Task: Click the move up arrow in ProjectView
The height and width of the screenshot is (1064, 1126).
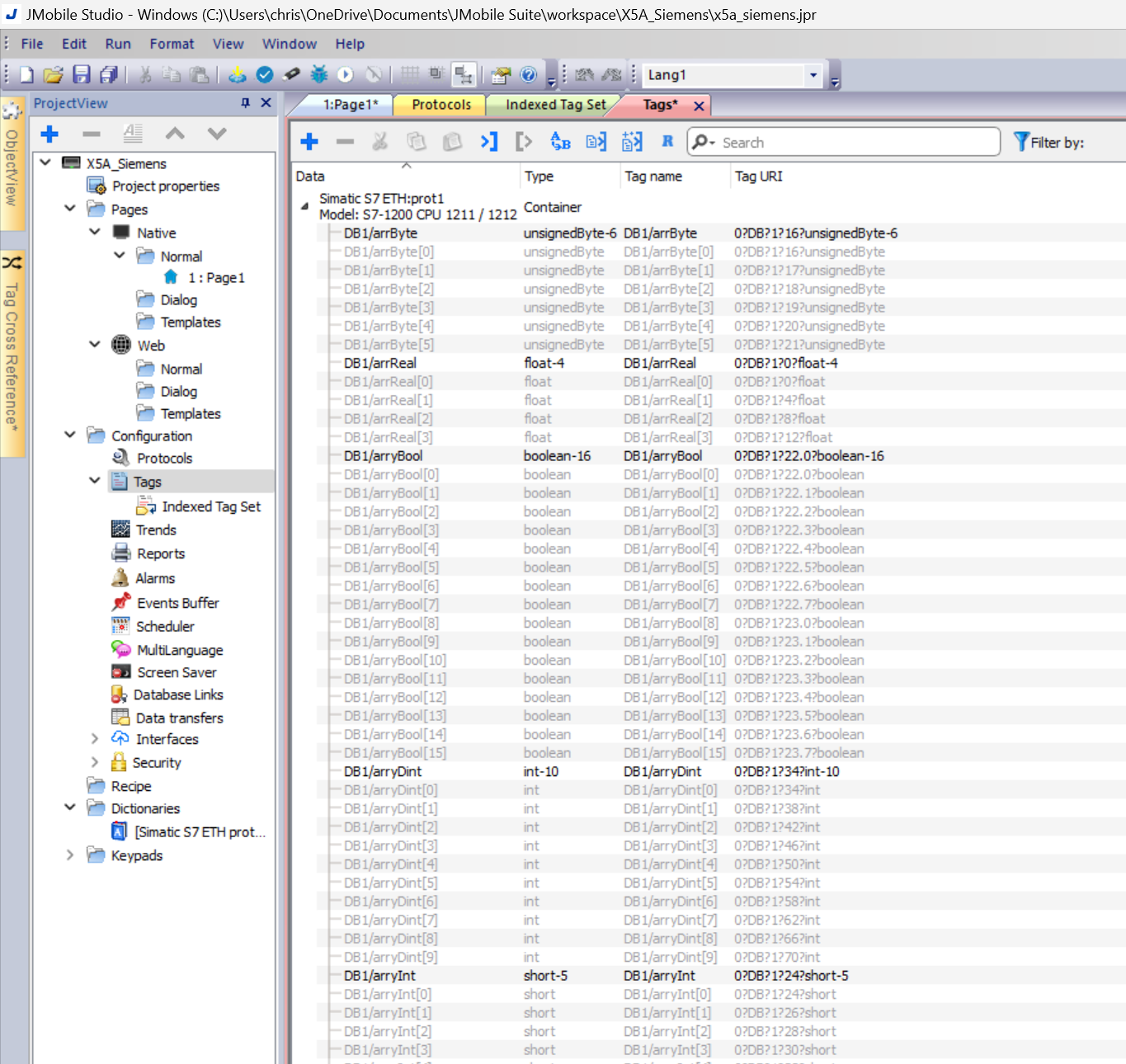Action: coord(175,133)
